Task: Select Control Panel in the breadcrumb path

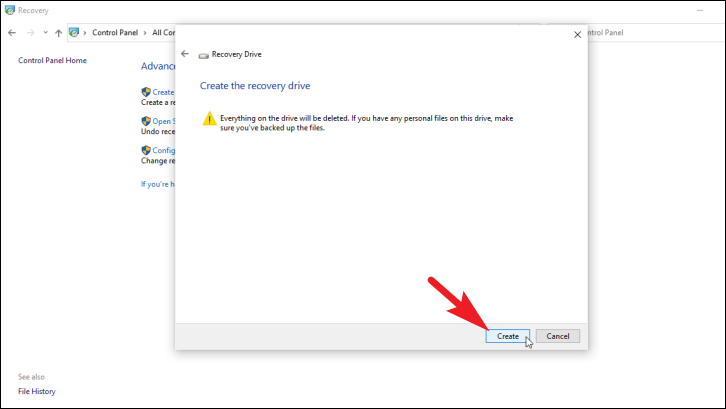Action: coord(115,32)
